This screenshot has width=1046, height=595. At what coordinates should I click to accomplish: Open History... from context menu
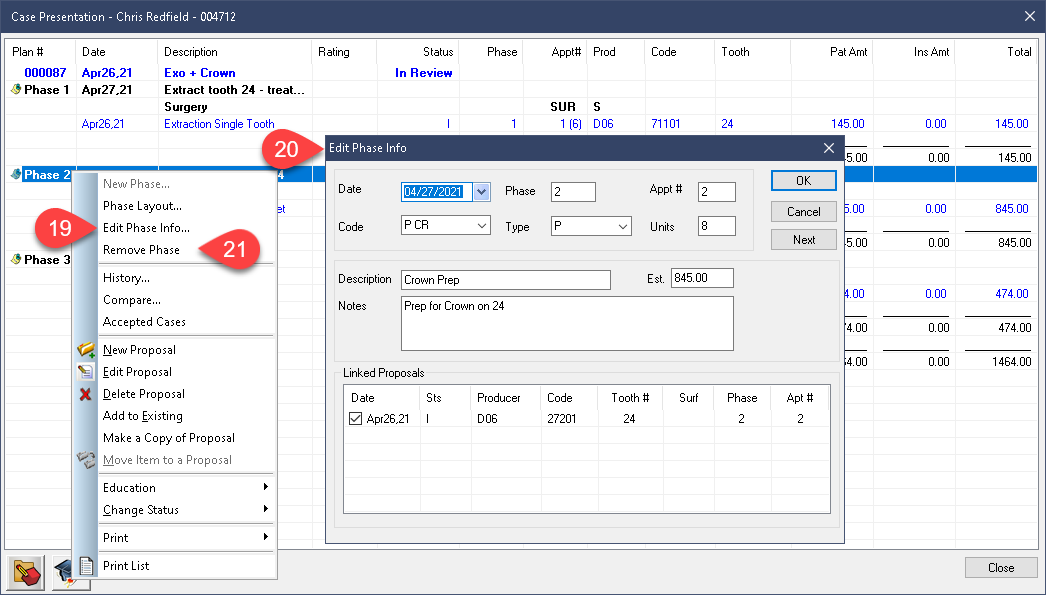[126, 277]
